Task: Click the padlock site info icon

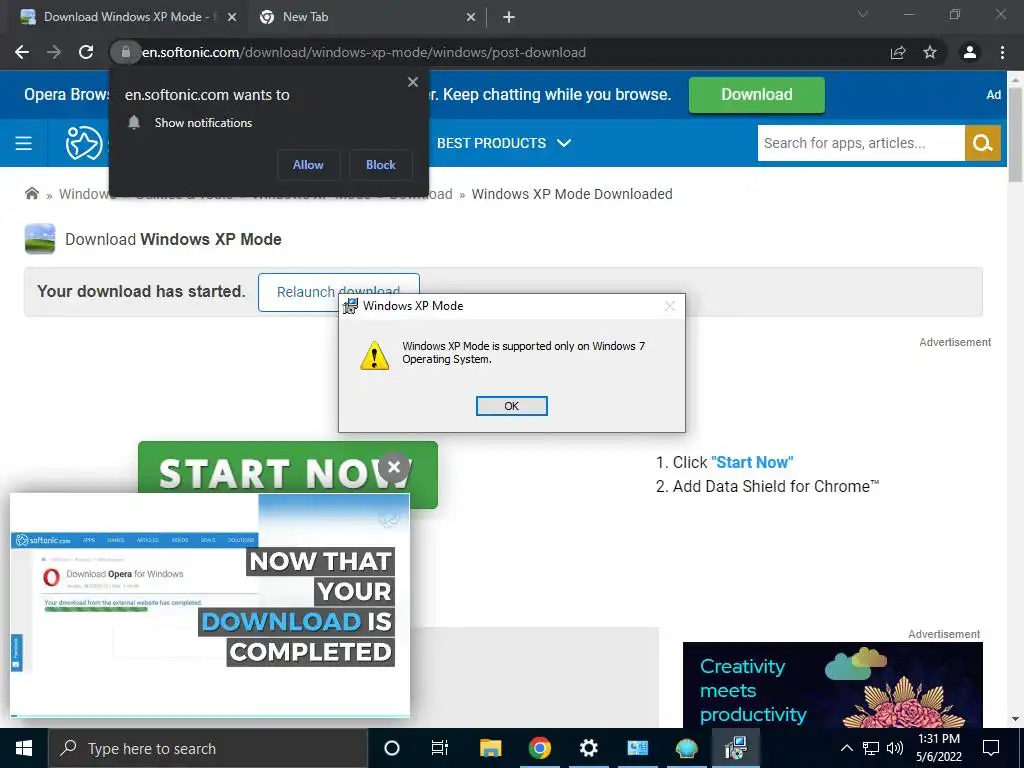Action: pyautogui.click(x=125, y=52)
